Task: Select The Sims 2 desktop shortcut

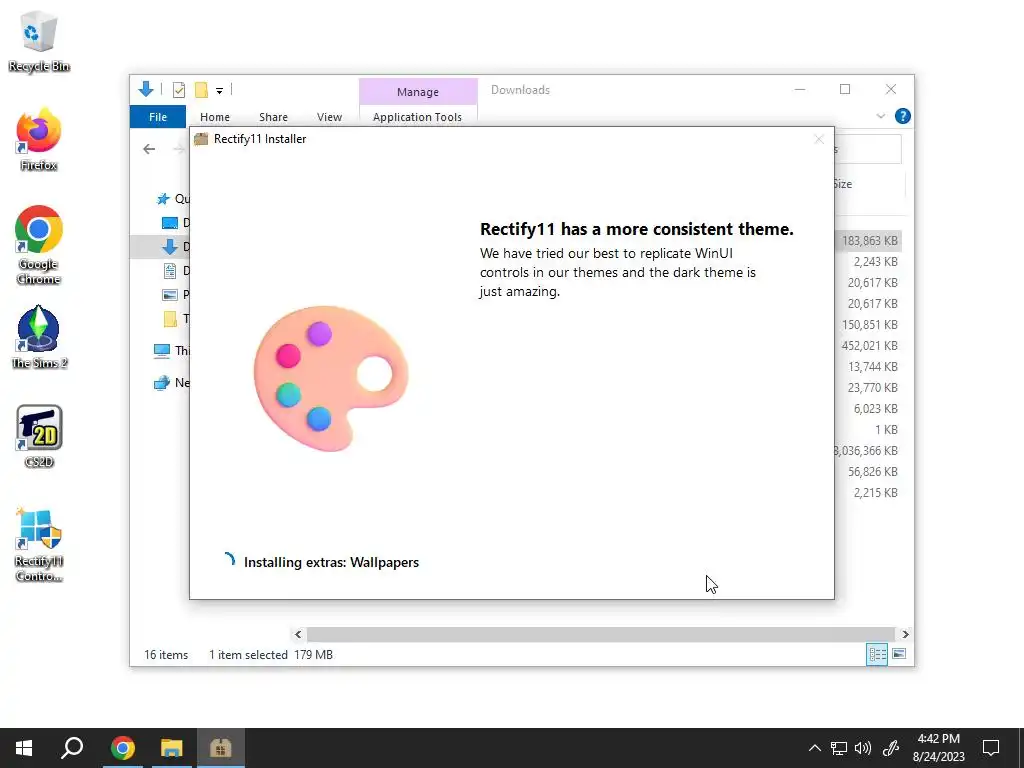Action: pos(39,337)
